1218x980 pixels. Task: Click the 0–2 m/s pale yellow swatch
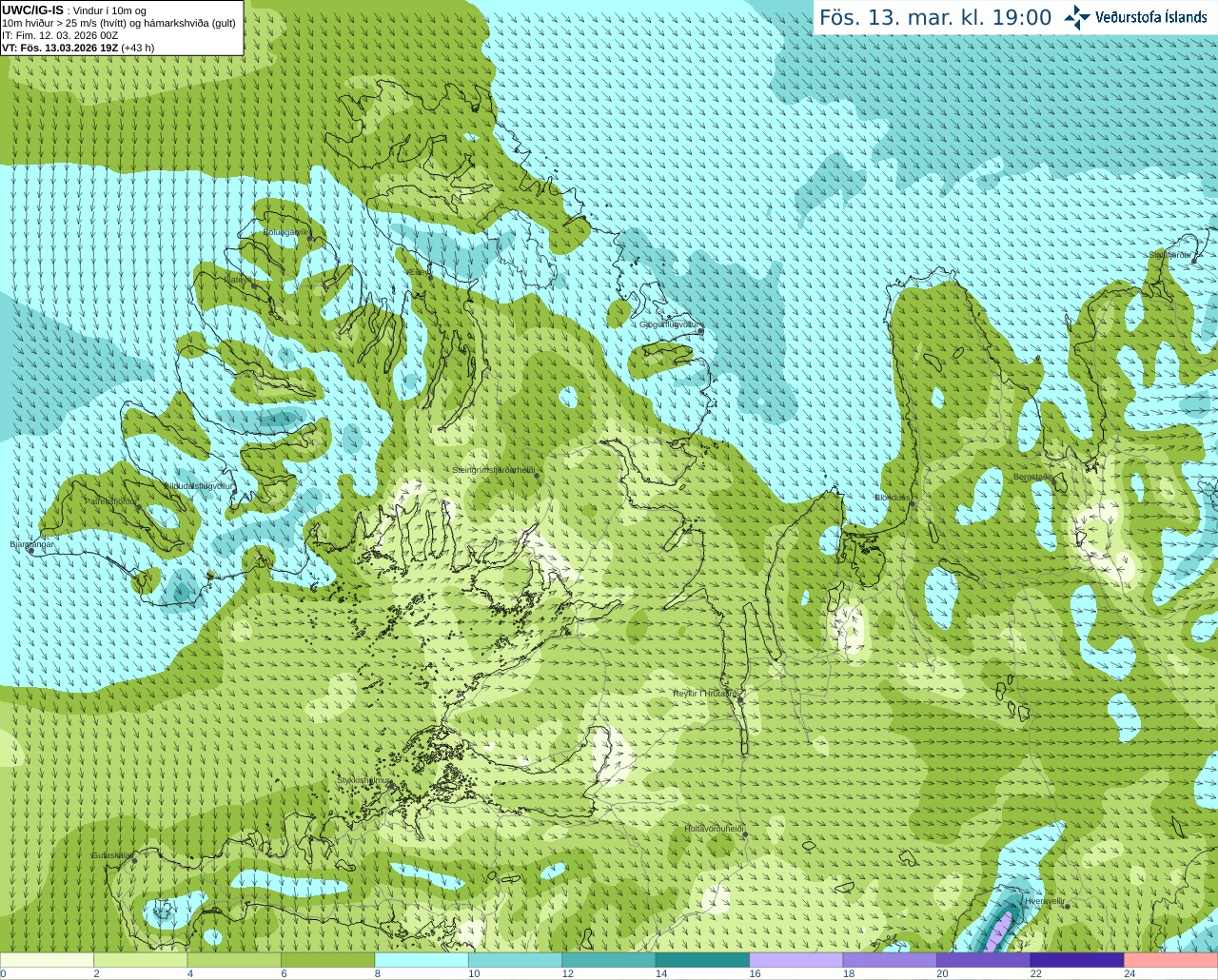click(48, 960)
